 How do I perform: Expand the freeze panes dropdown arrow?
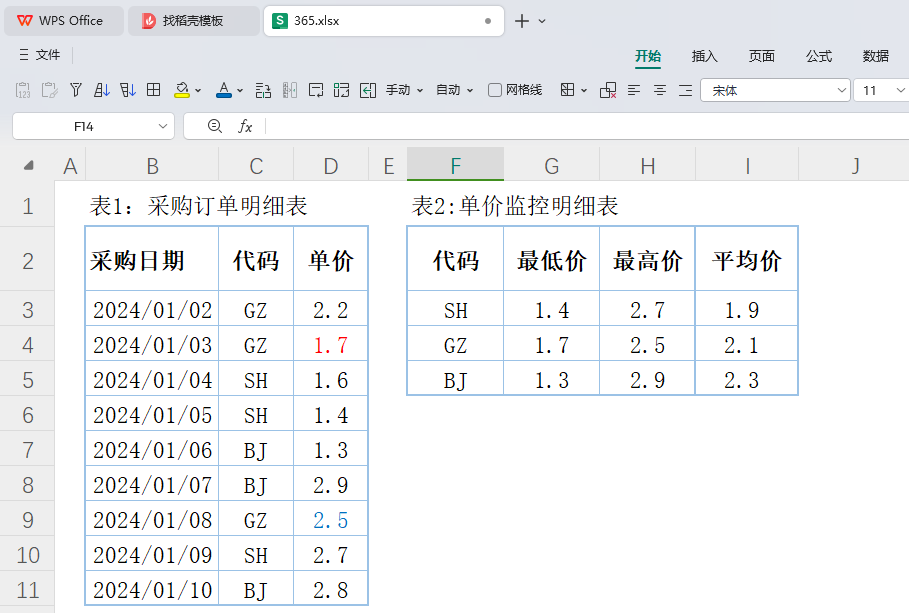[584, 90]
